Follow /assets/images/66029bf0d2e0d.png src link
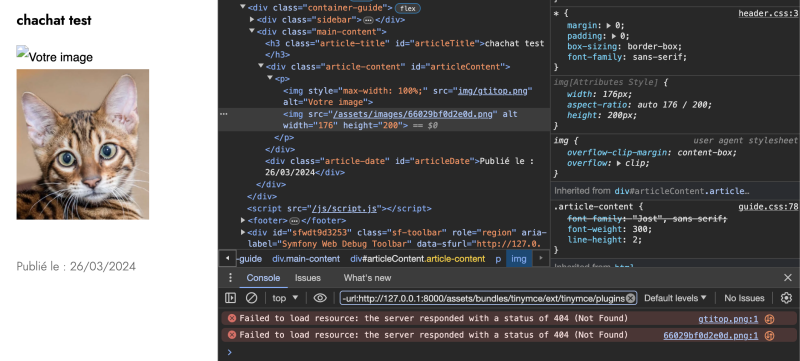 [x=413, y=114]
